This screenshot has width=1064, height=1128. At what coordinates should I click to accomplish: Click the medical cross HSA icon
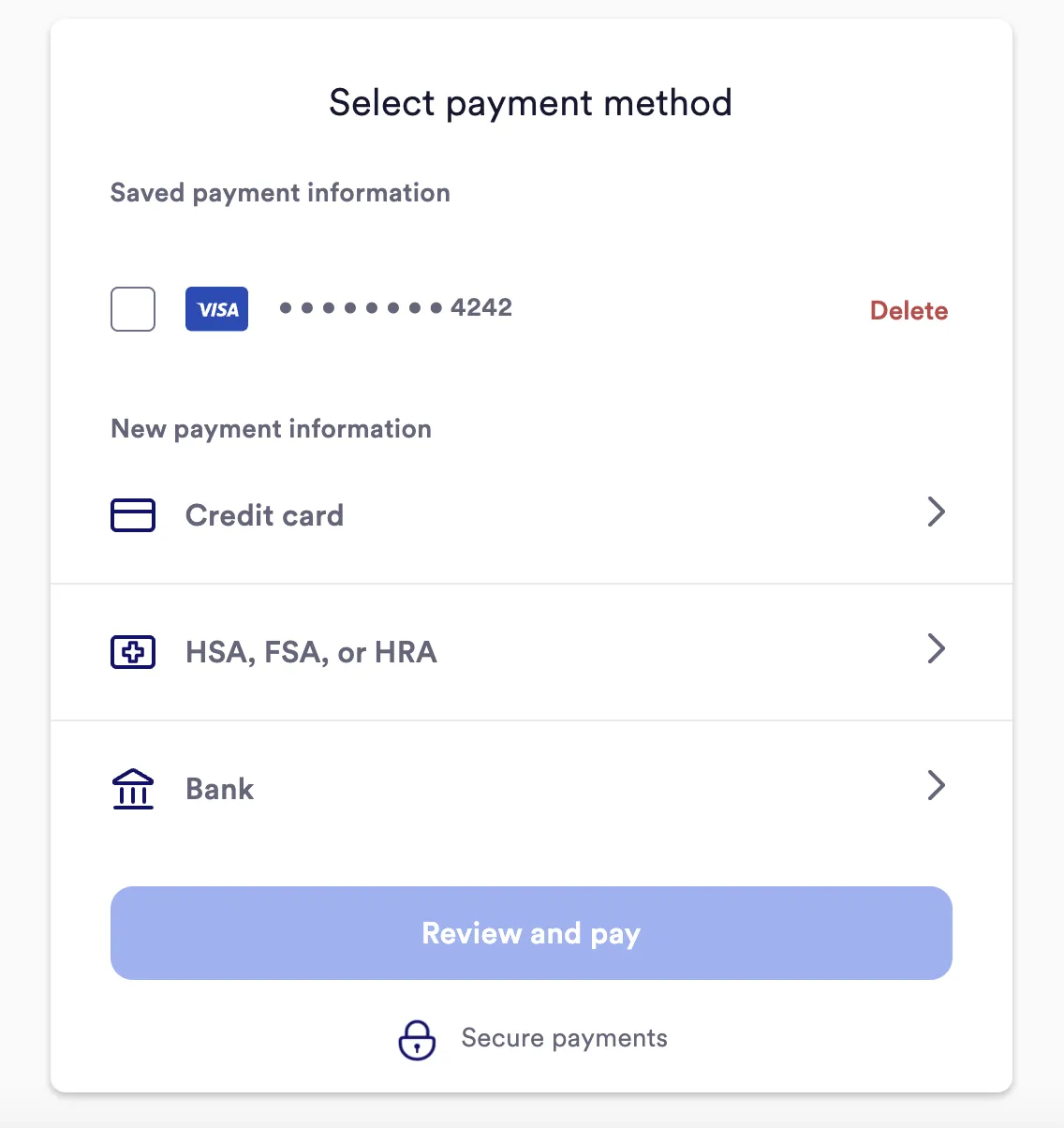tap(133, 652)
